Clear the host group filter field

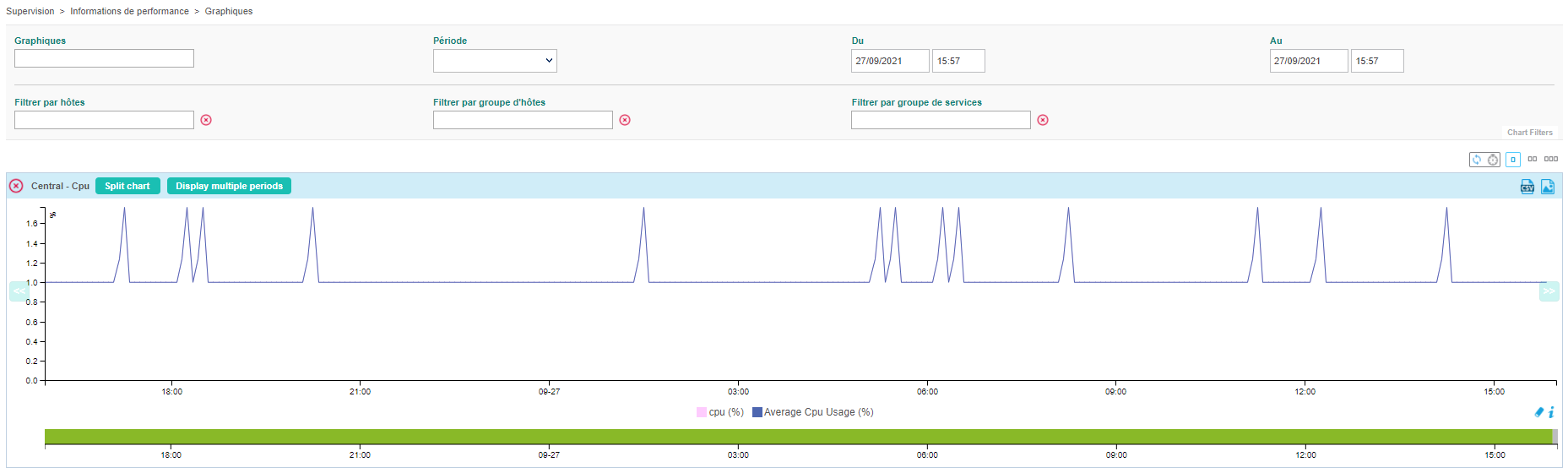click(x=625, y=120)
